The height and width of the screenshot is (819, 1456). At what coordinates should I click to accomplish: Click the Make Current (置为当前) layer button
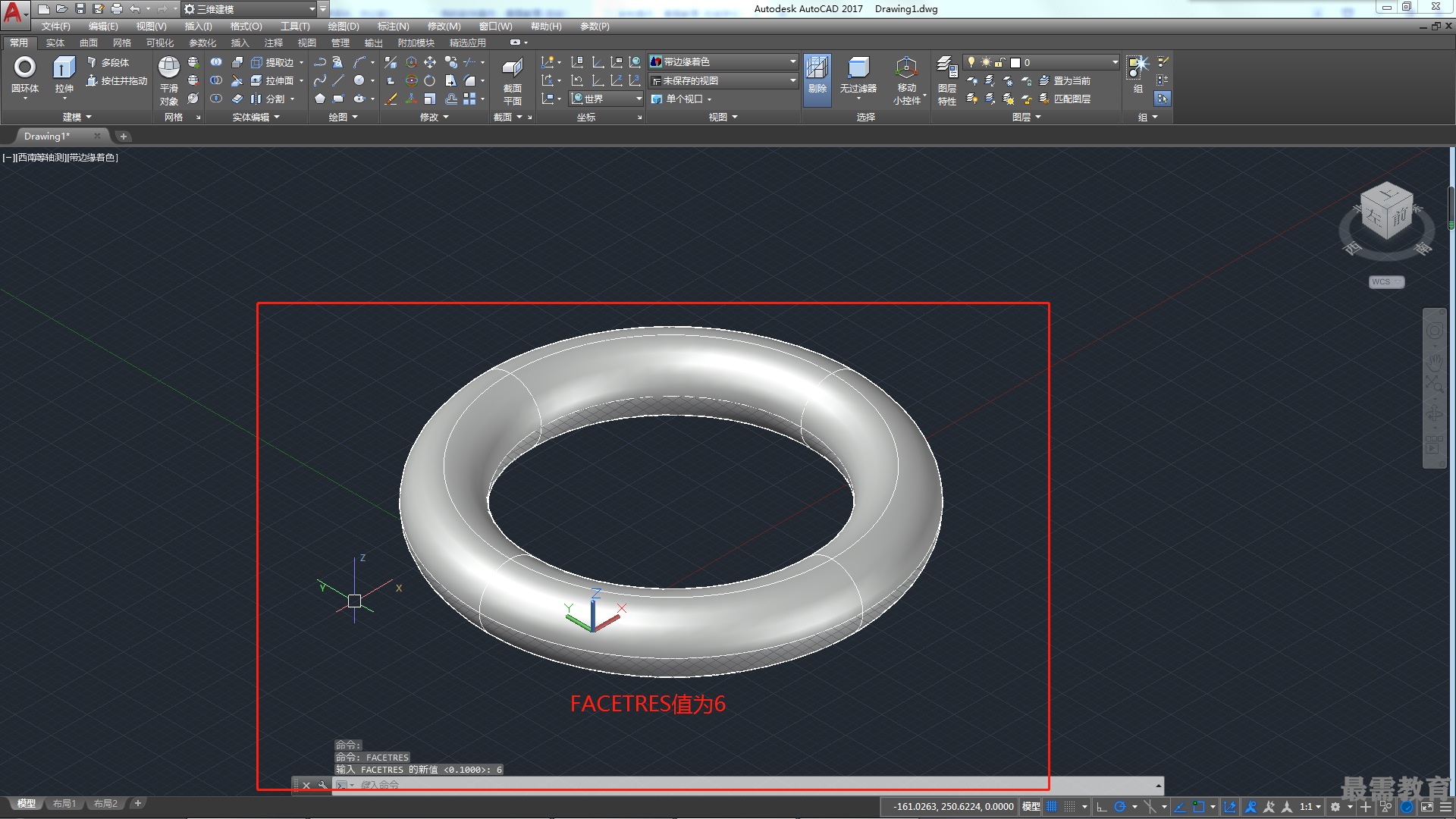(x=1065, y=80)
